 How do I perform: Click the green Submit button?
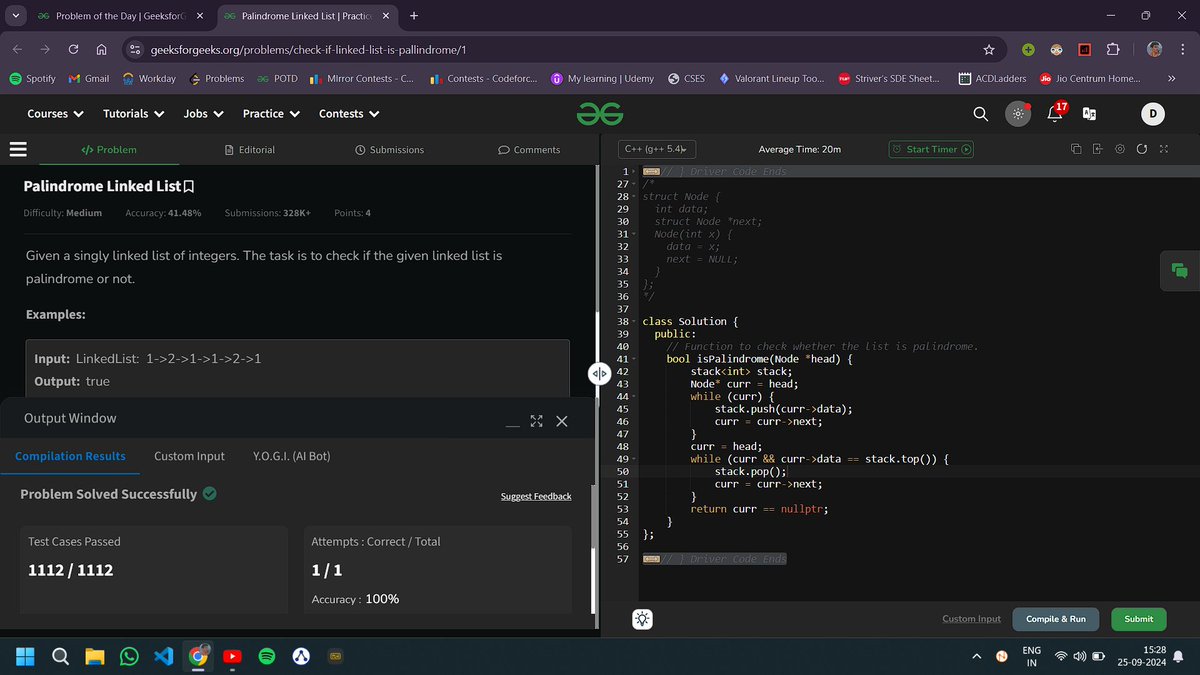click(1138, 619)
